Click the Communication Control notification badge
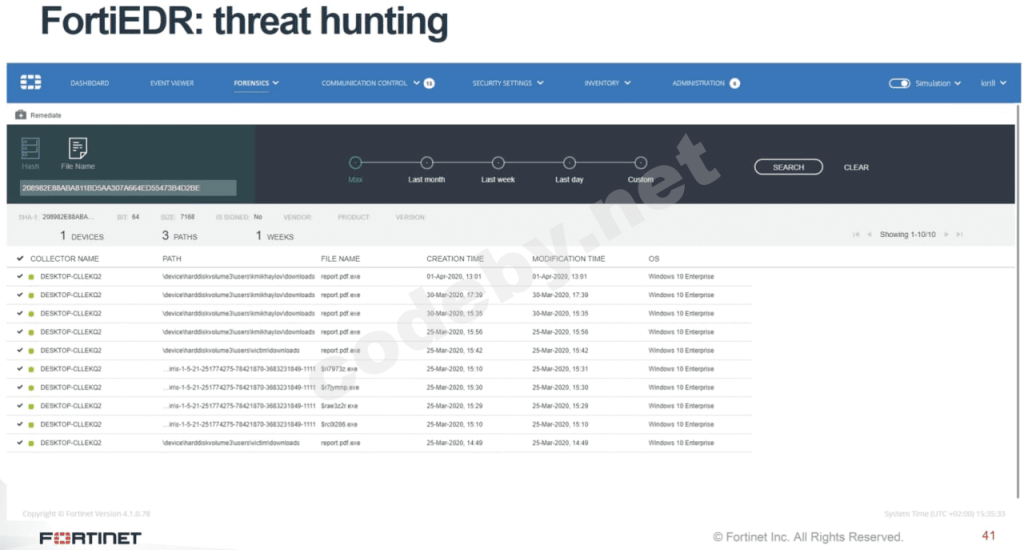This screenshot has height=550, width=1024. coord(429,83)
